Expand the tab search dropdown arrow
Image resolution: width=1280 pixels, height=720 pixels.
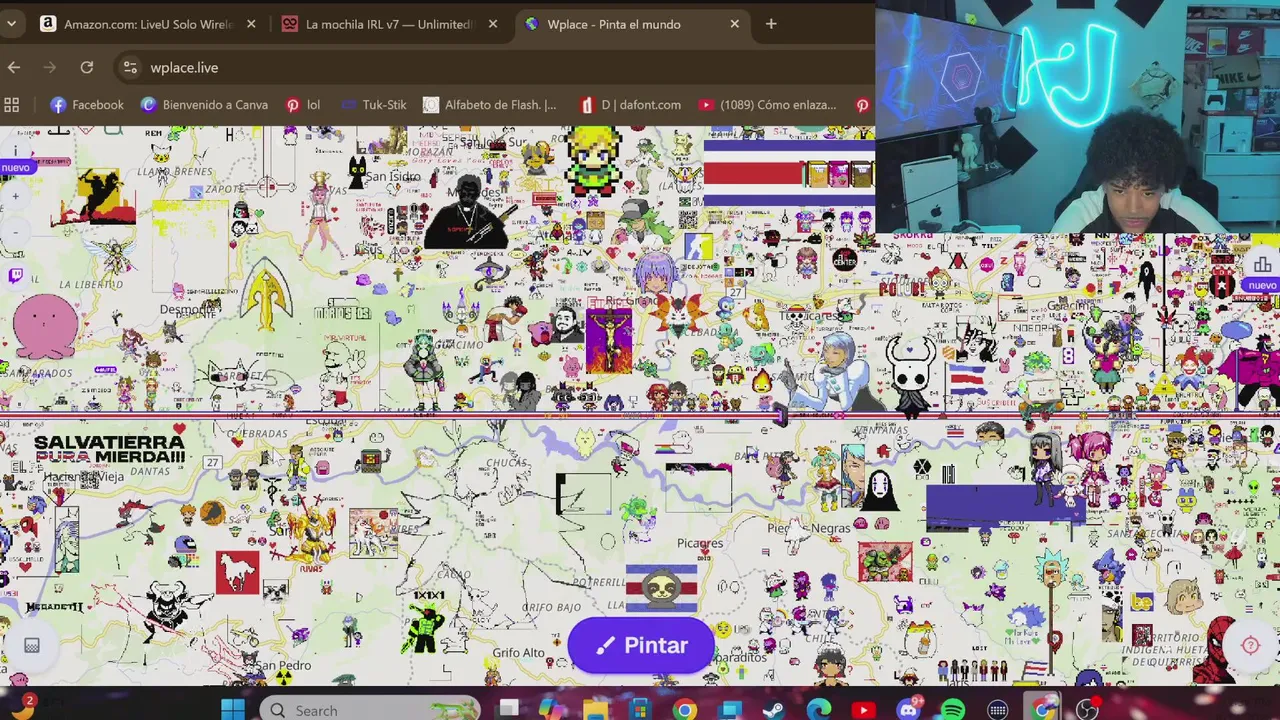coord(11,24)
